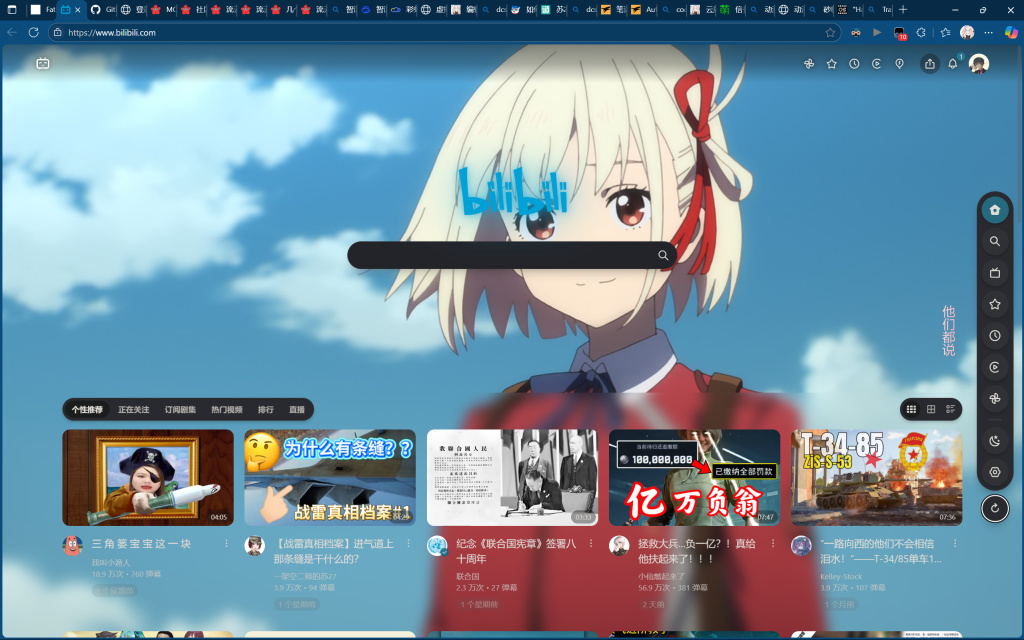
Task: Open browser profile avatar menu
Action: (967, 32)
